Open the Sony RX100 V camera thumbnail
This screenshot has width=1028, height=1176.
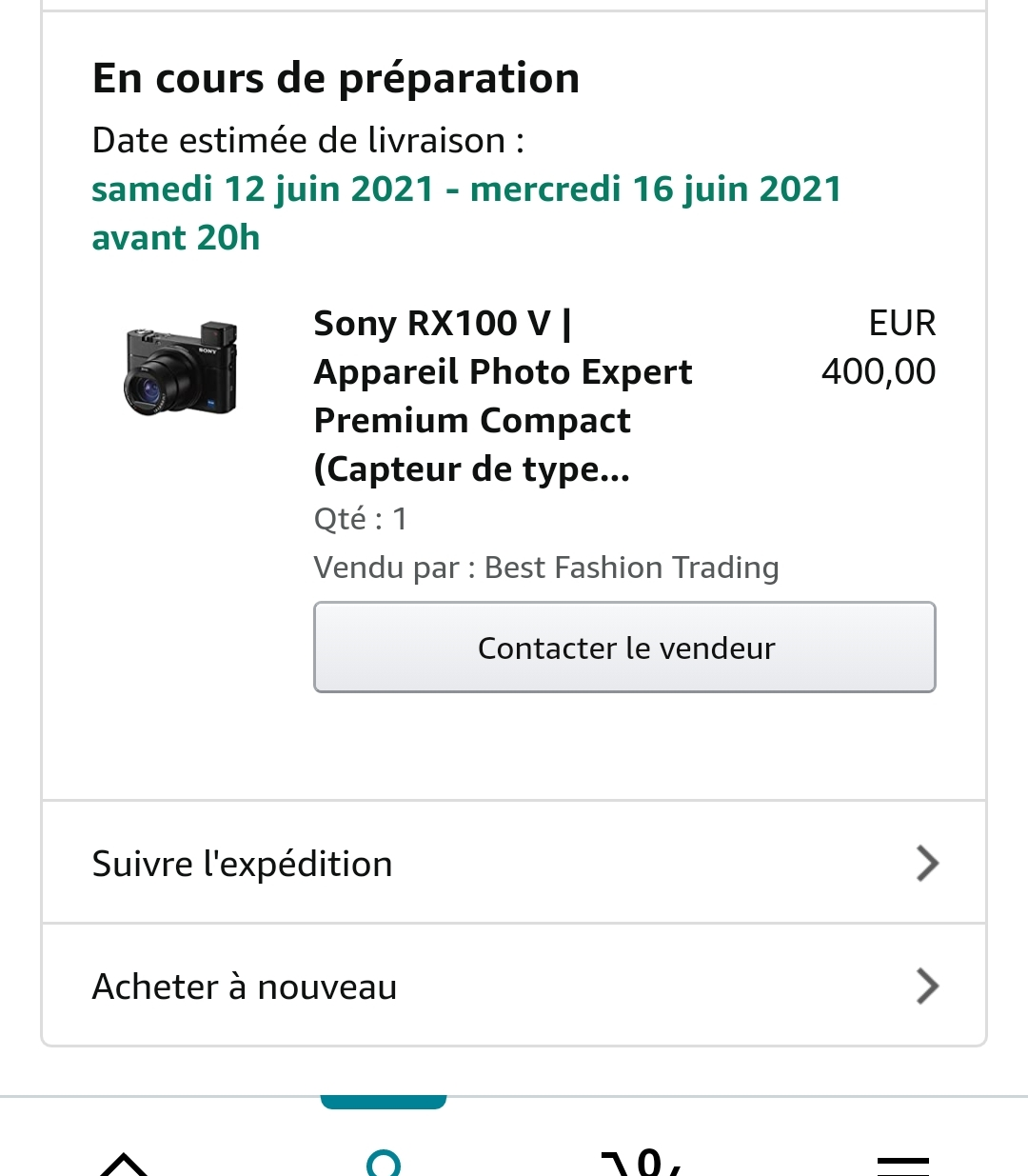180,369
